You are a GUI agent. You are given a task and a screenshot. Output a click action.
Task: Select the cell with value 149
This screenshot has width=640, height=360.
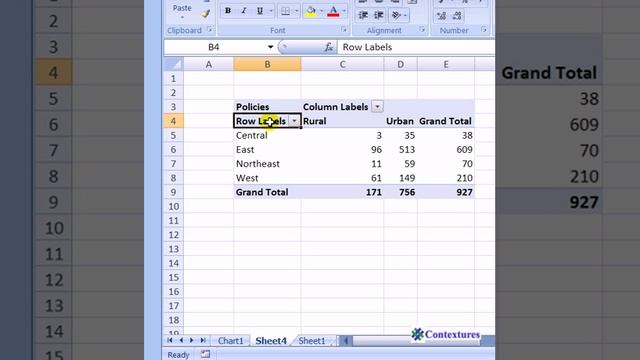point(400,178)
